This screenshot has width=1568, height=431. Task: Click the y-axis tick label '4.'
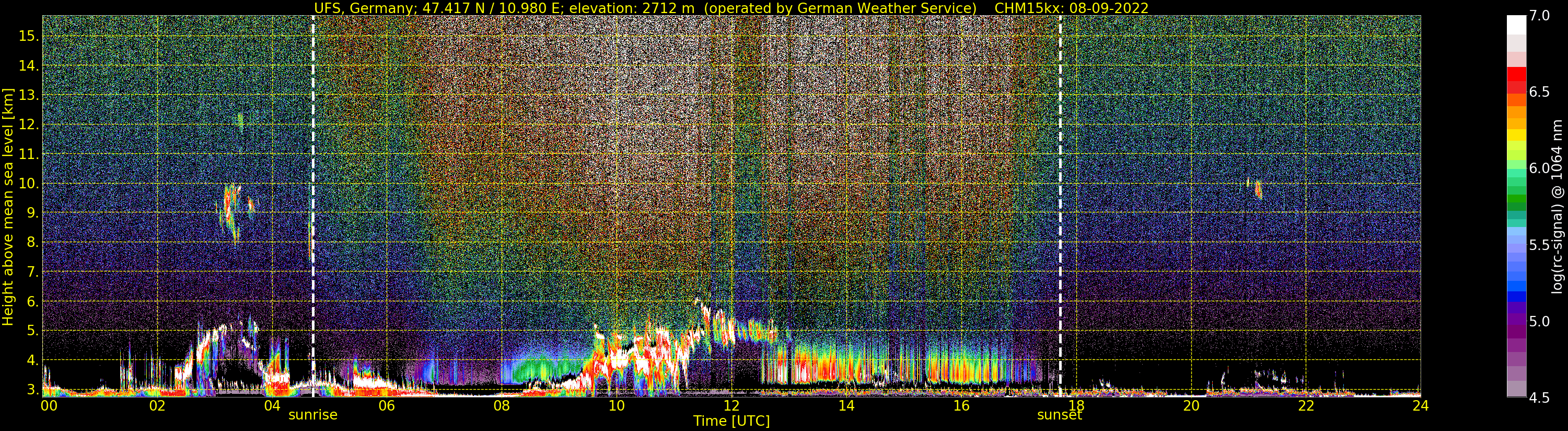[x=32, y=360]
